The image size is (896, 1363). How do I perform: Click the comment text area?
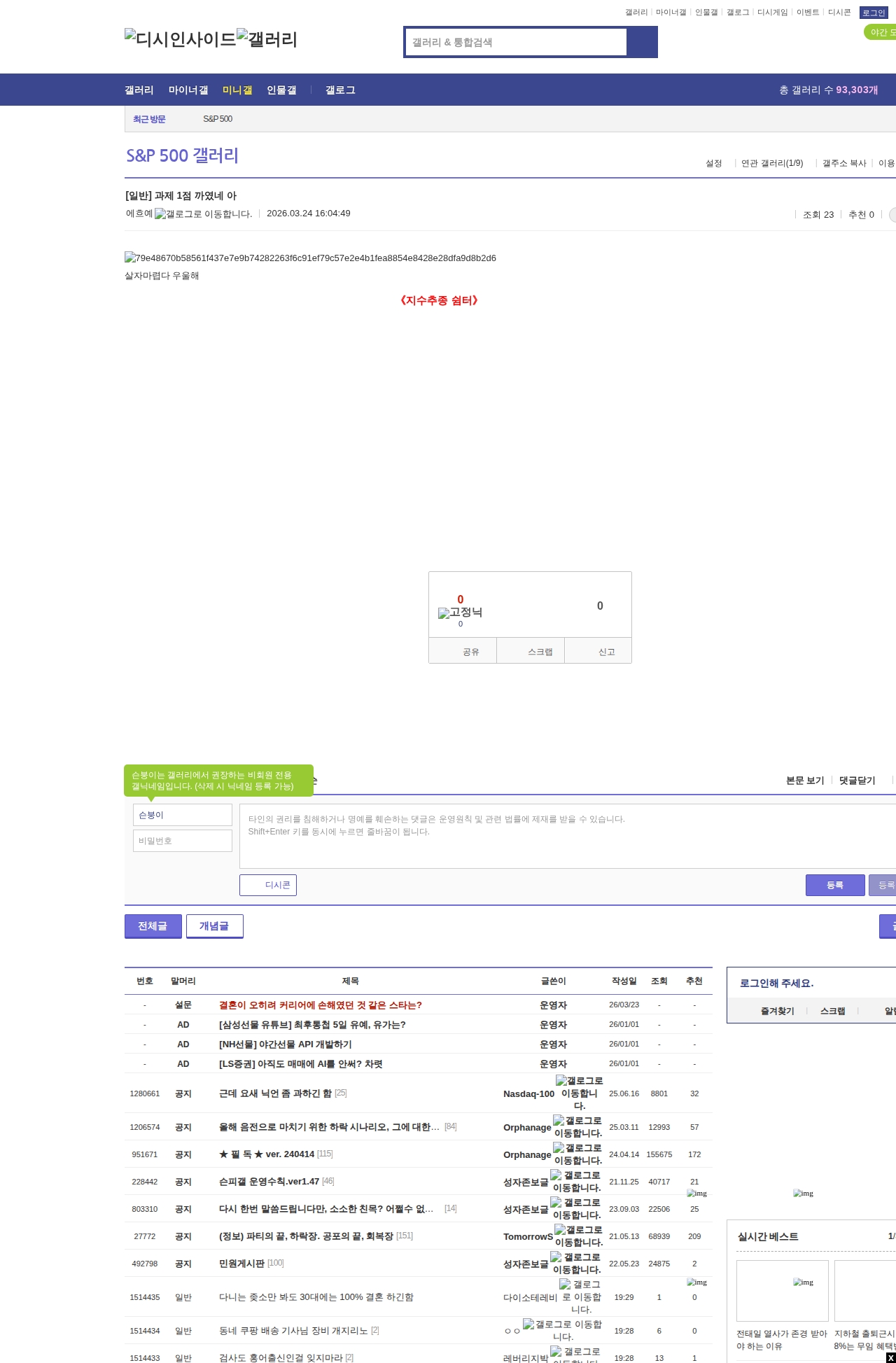pos(568,836)
